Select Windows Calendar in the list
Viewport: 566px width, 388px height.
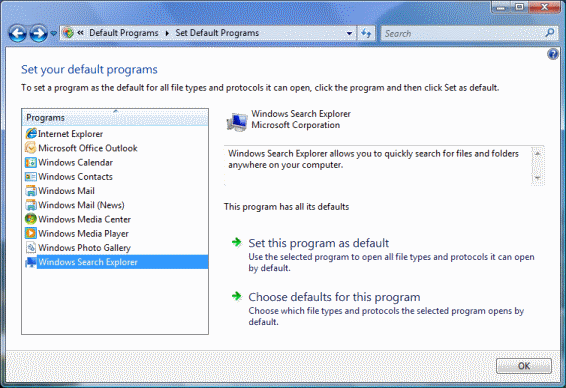[75, 162]
